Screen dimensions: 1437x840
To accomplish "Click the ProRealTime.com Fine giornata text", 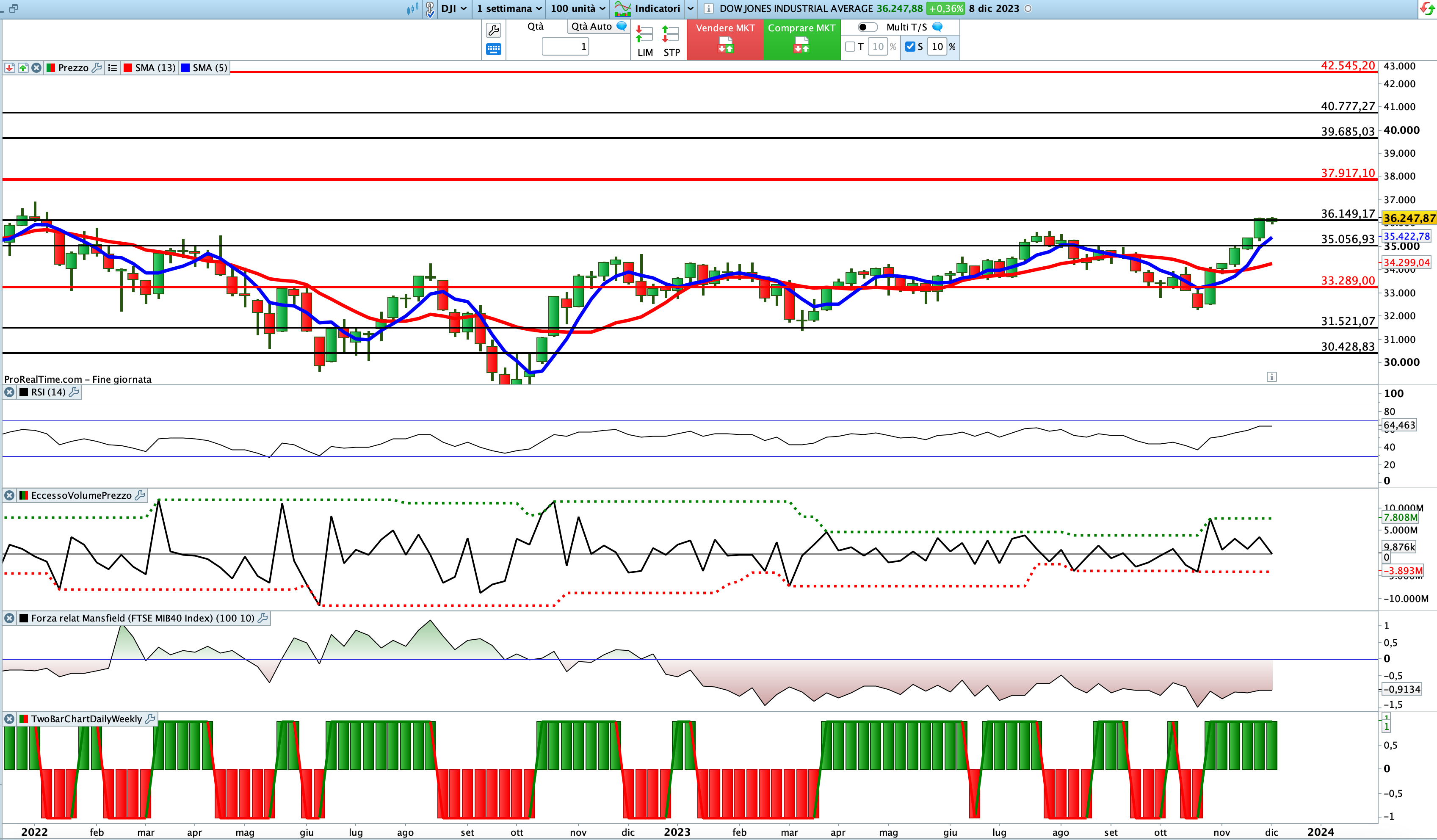I will click(x=77, y=379).
